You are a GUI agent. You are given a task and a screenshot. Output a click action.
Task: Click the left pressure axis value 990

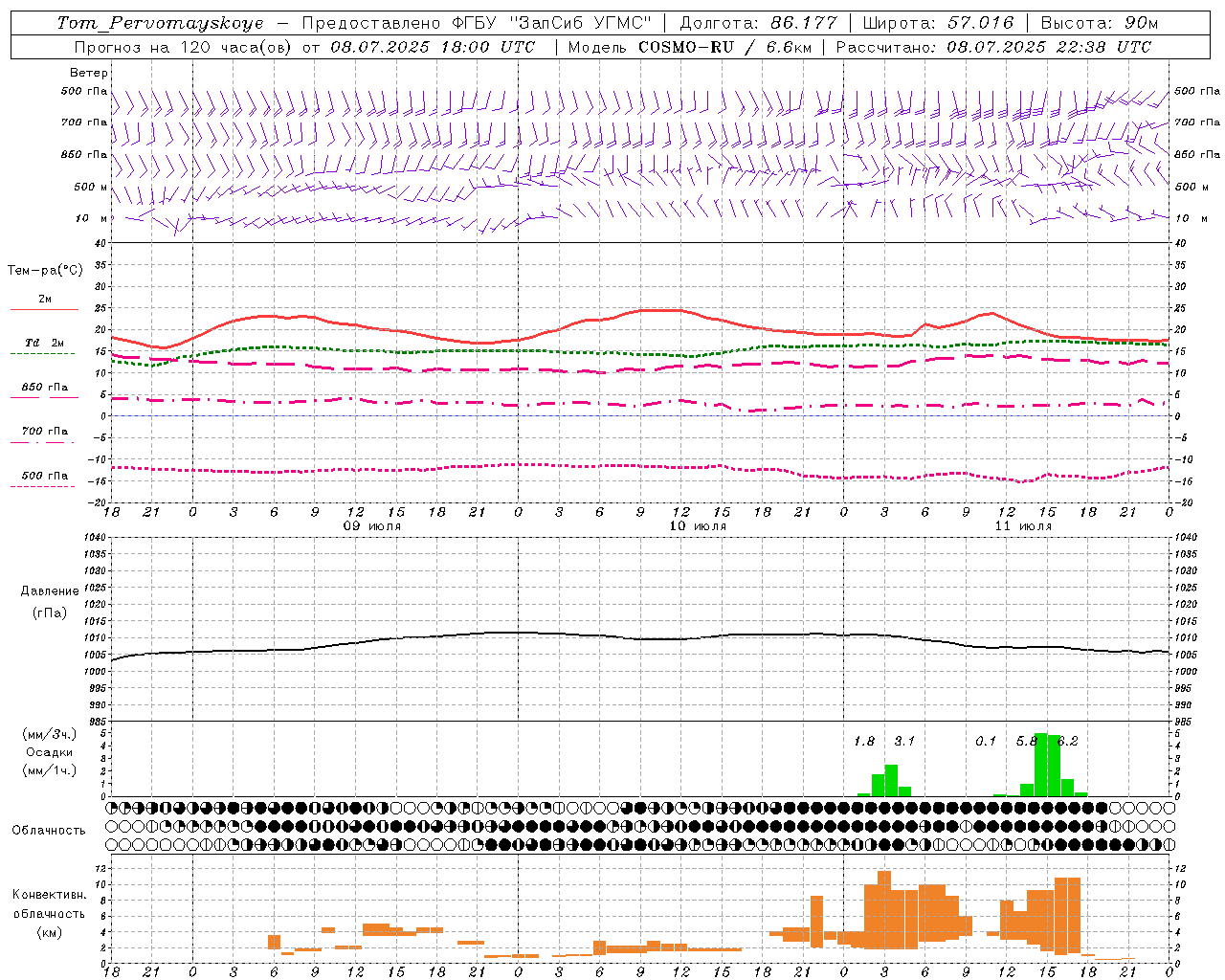(99, 705)
